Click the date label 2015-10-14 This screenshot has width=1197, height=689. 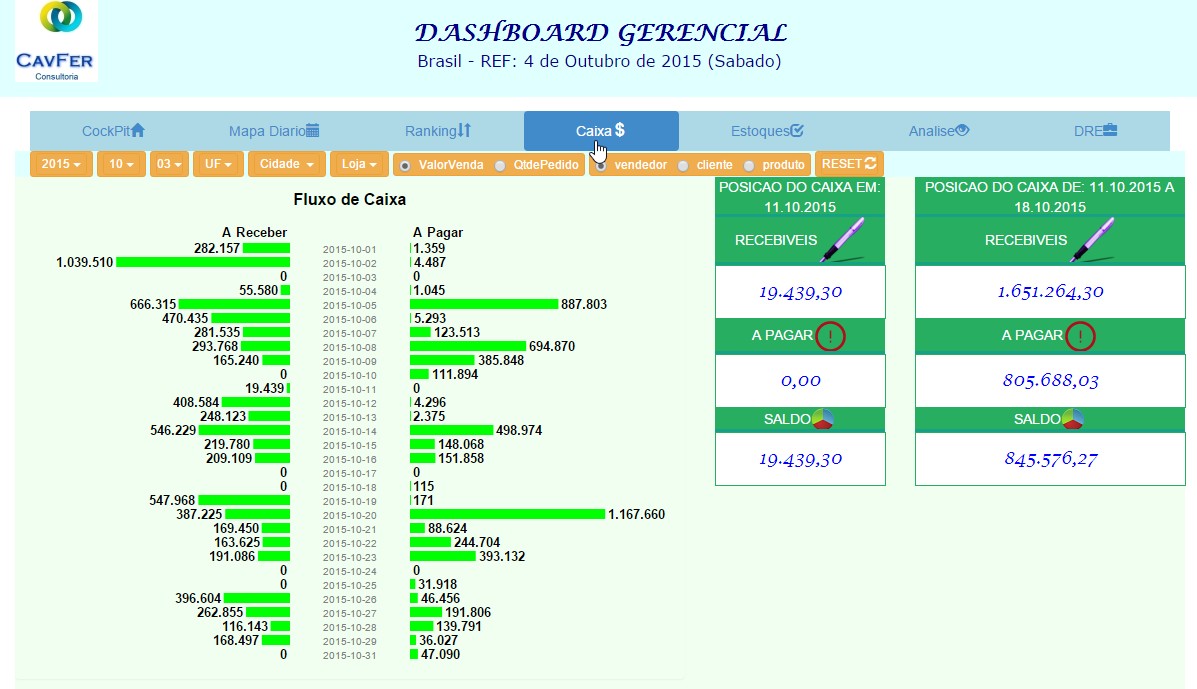(350, 431)
